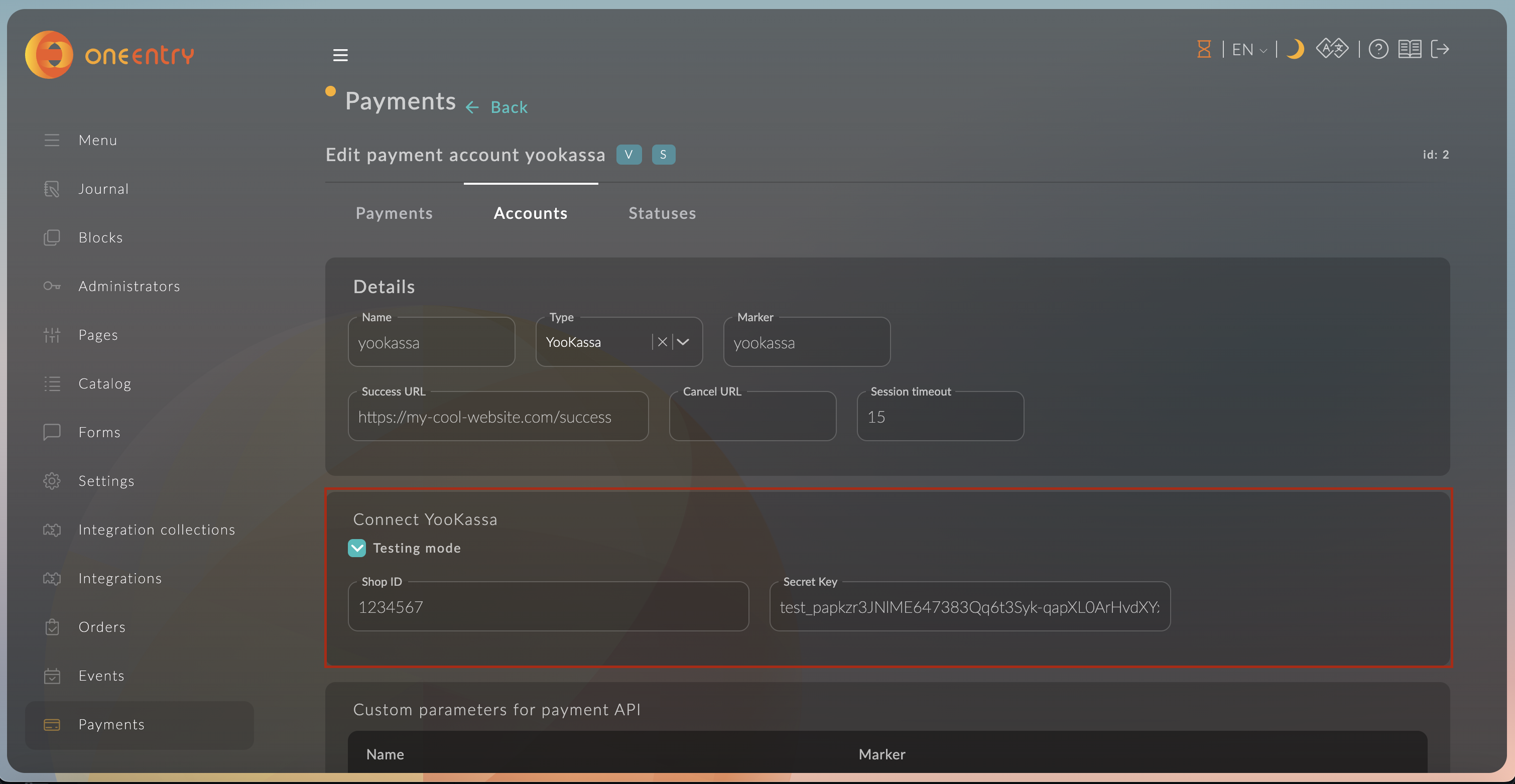Click the logout icon
Screen dimensions: 1515x784
(1440, 49)
